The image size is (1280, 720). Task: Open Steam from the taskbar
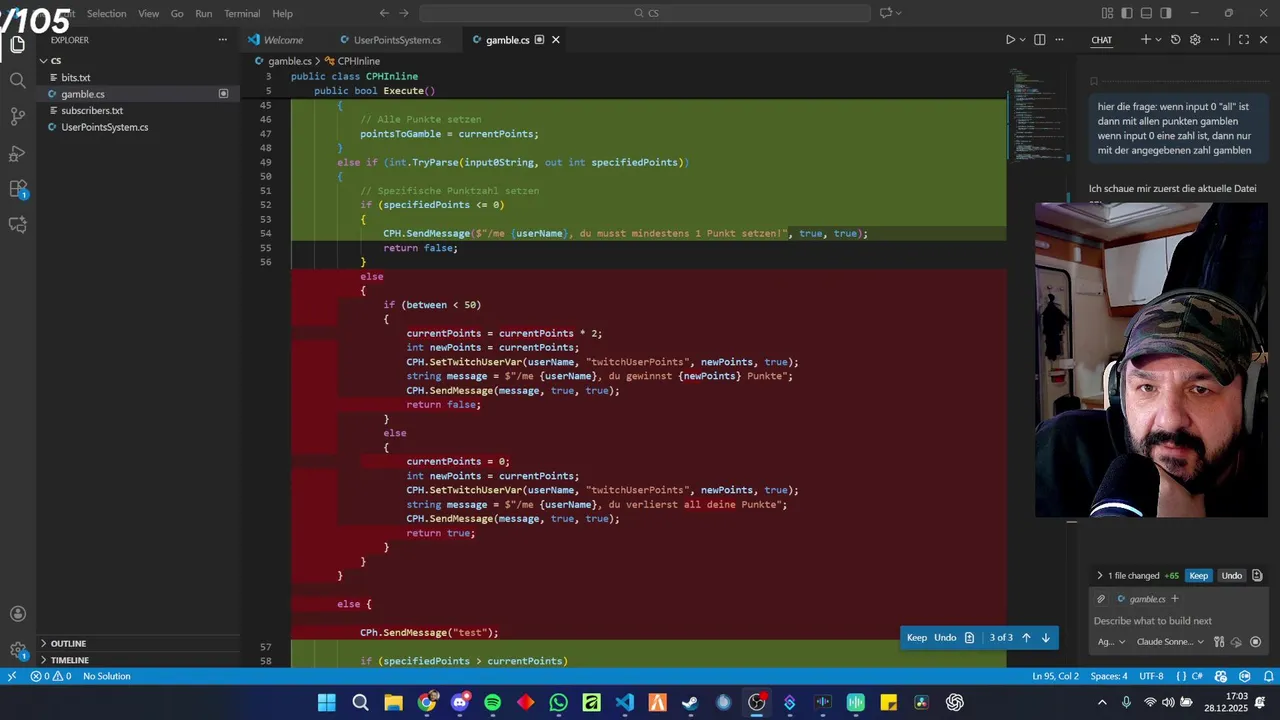[x=690, y=702]
